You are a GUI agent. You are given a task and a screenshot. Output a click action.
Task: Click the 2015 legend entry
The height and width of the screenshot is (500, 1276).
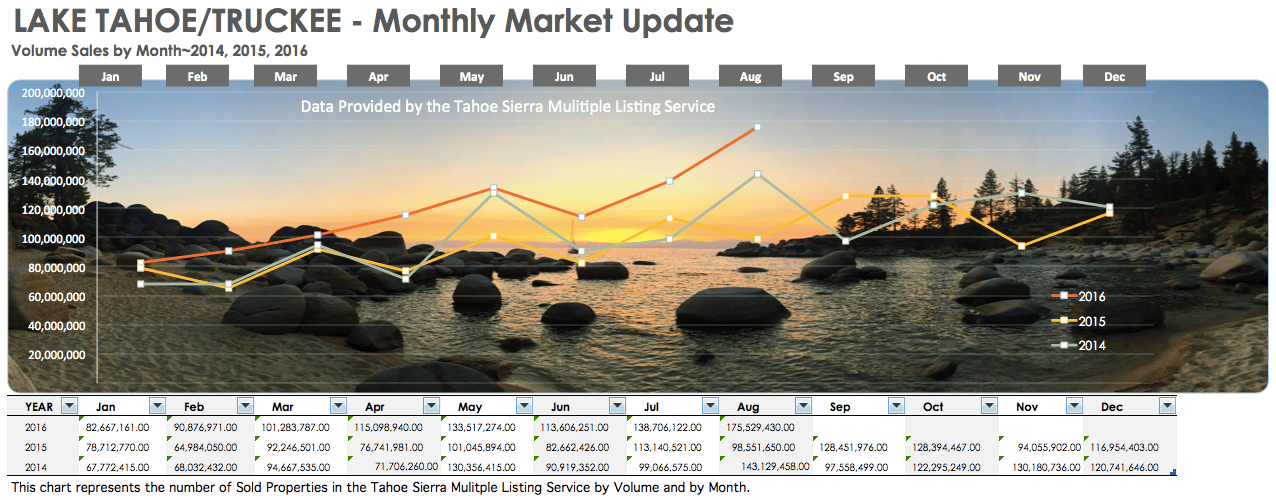[x=1077, y=321]
